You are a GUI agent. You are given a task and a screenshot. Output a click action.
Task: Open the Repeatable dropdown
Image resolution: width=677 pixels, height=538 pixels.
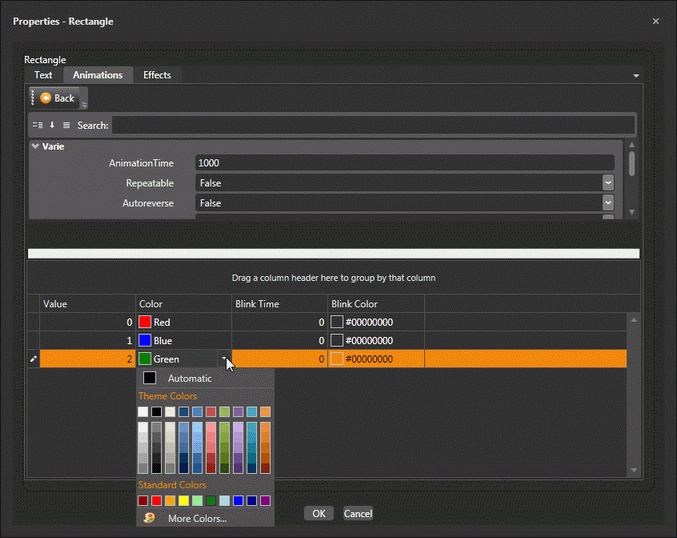(x=608, y=183)
